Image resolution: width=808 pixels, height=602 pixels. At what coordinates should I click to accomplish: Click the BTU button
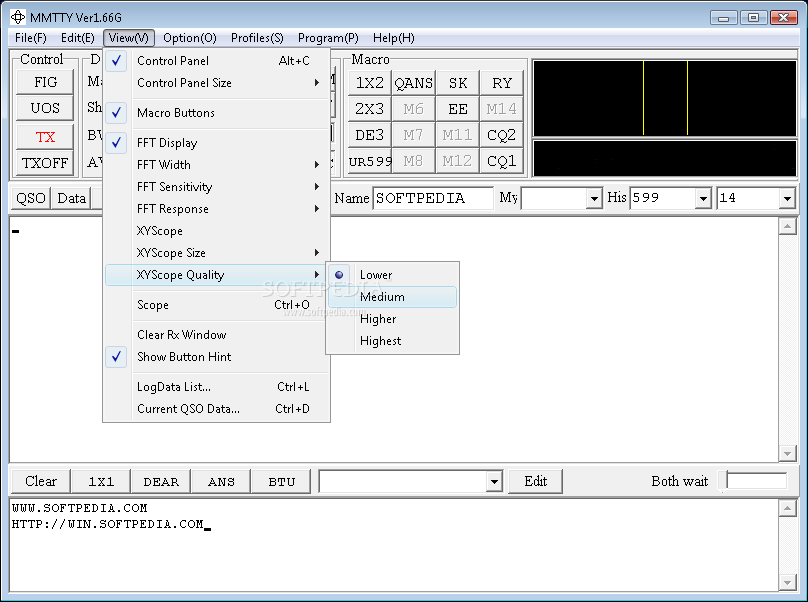[281, 481]
